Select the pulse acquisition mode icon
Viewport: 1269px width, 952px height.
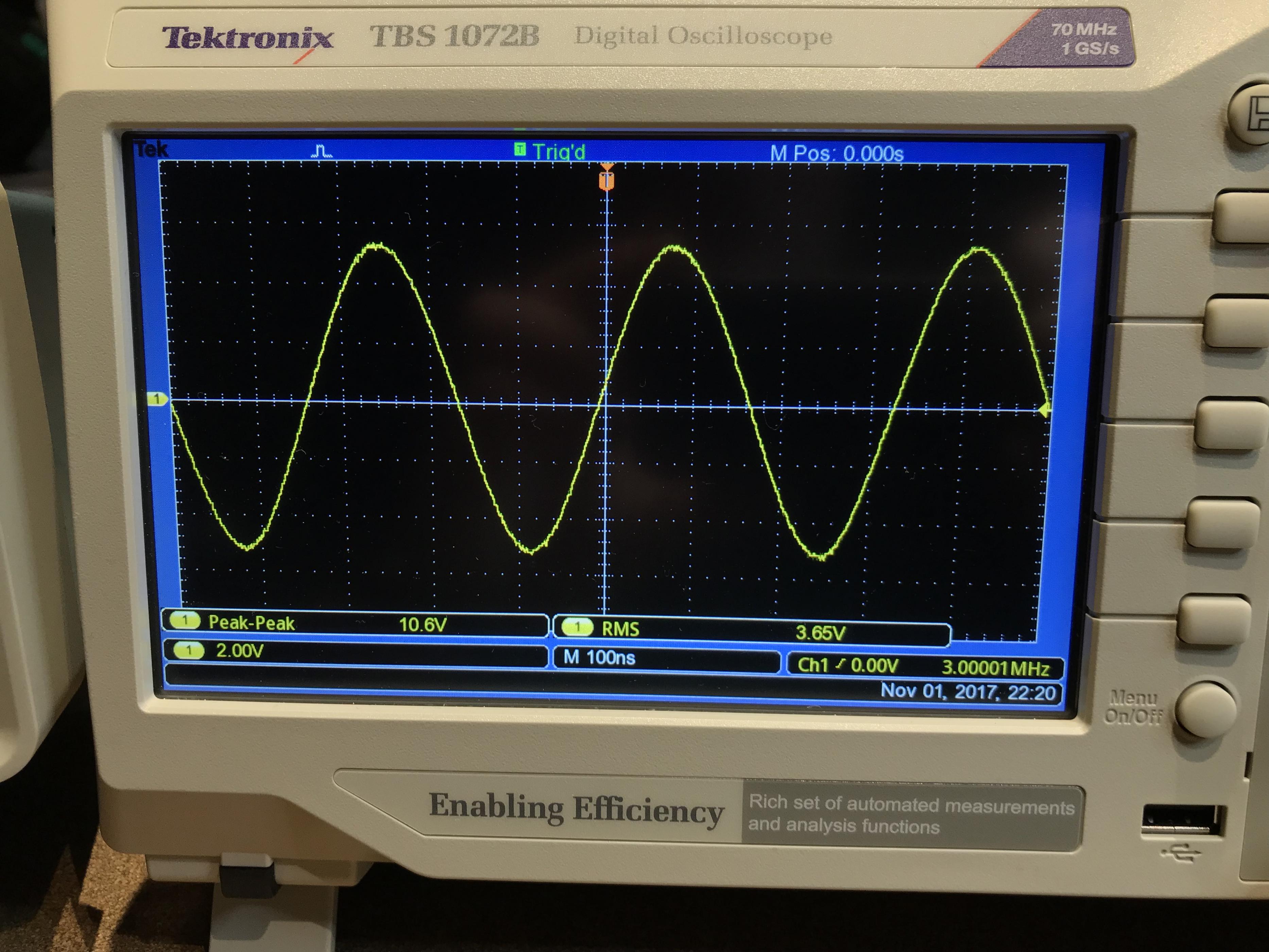click(x=321, y=152)
